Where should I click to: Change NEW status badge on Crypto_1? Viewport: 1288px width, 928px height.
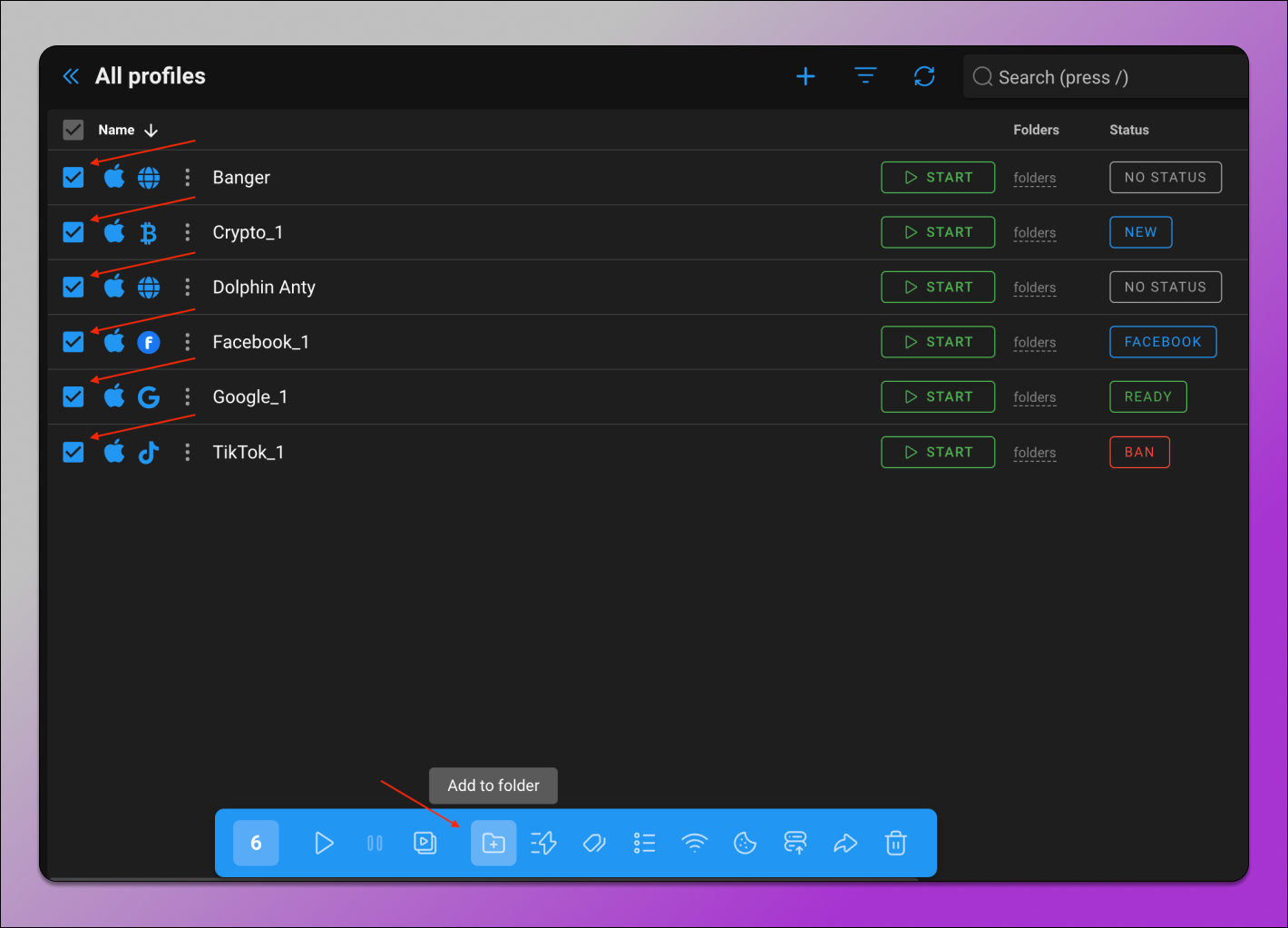[x=1141, y=232]
